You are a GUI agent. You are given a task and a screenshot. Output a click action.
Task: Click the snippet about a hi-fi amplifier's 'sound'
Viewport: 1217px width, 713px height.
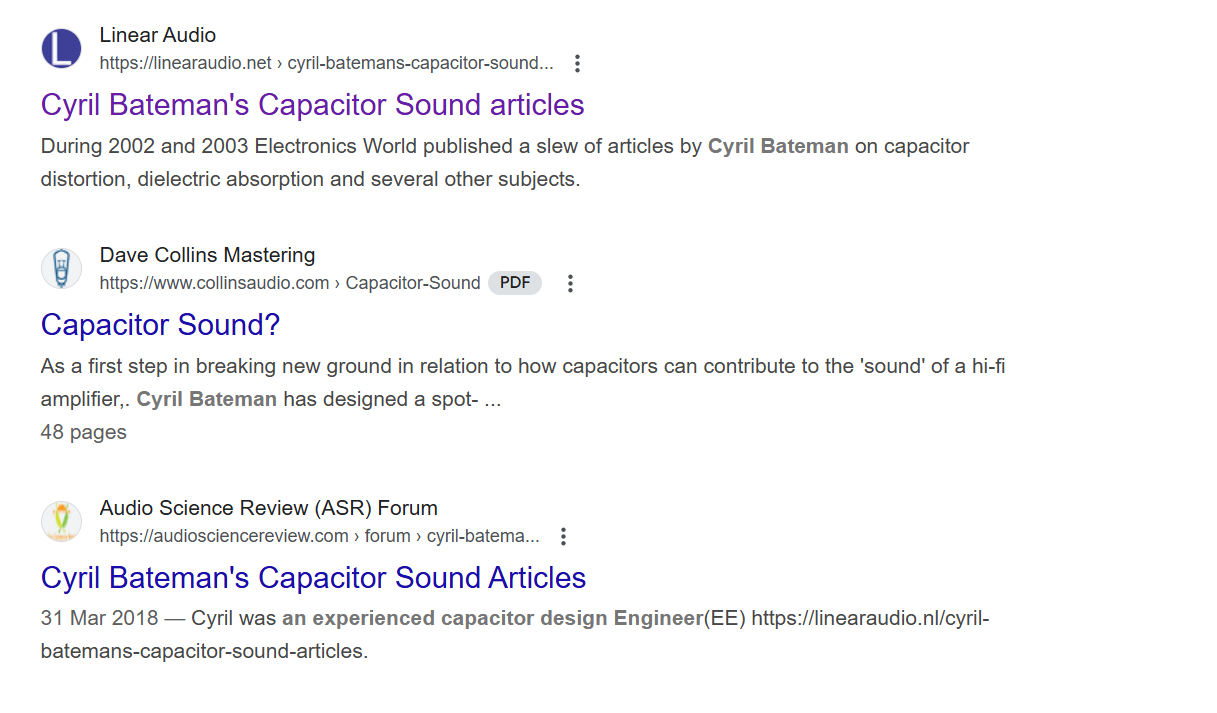pyautogui.click(x=523, y=383)
